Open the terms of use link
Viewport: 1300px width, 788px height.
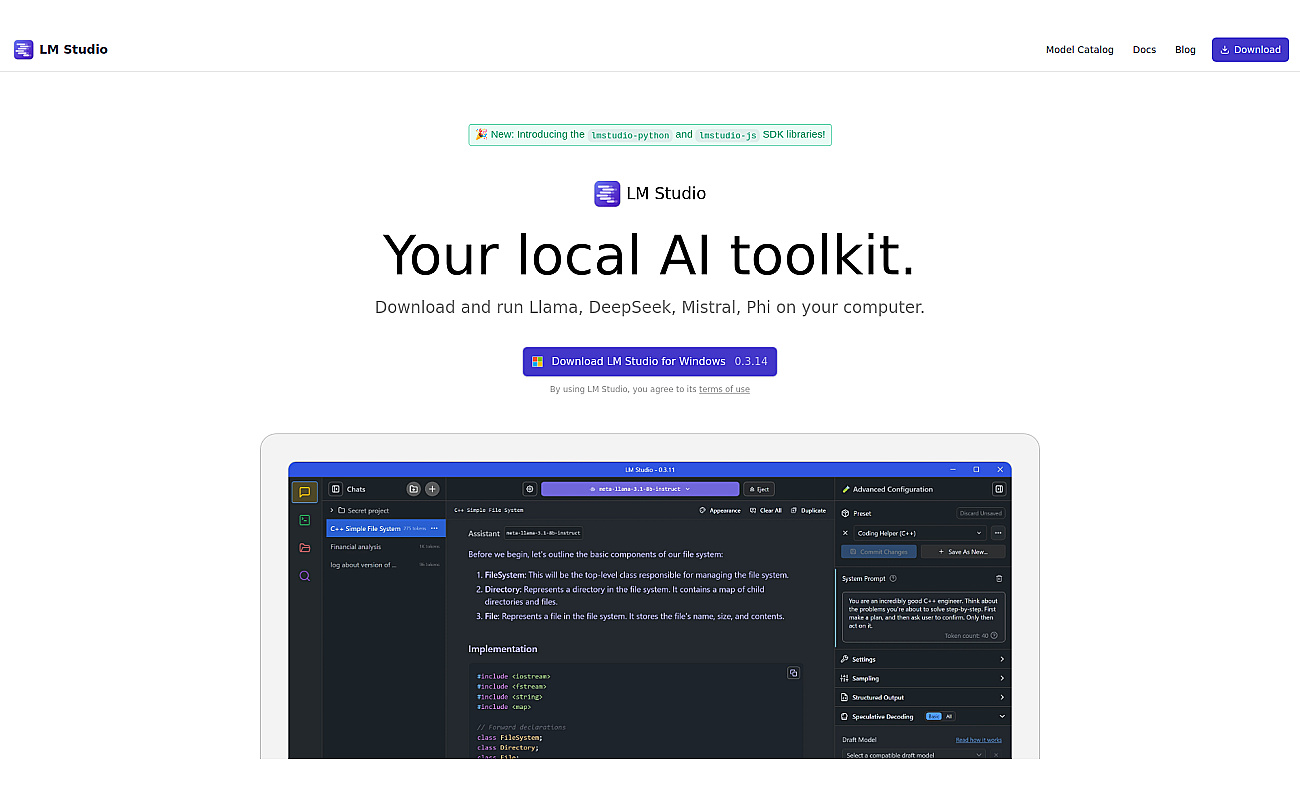[724, 389]
